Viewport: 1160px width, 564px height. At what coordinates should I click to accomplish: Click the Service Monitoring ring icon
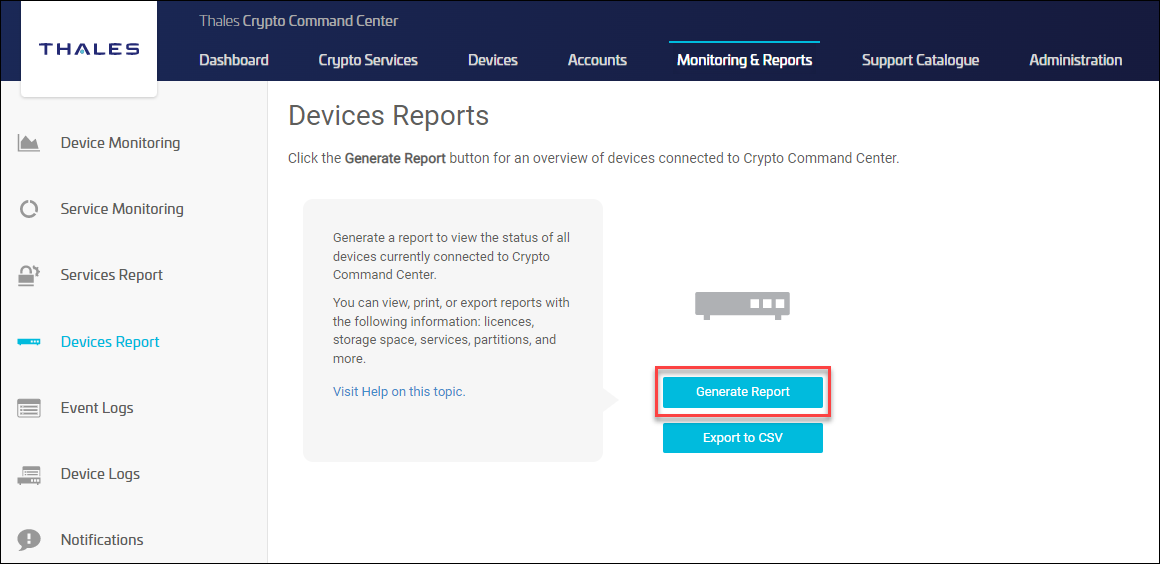click(29, 209)
